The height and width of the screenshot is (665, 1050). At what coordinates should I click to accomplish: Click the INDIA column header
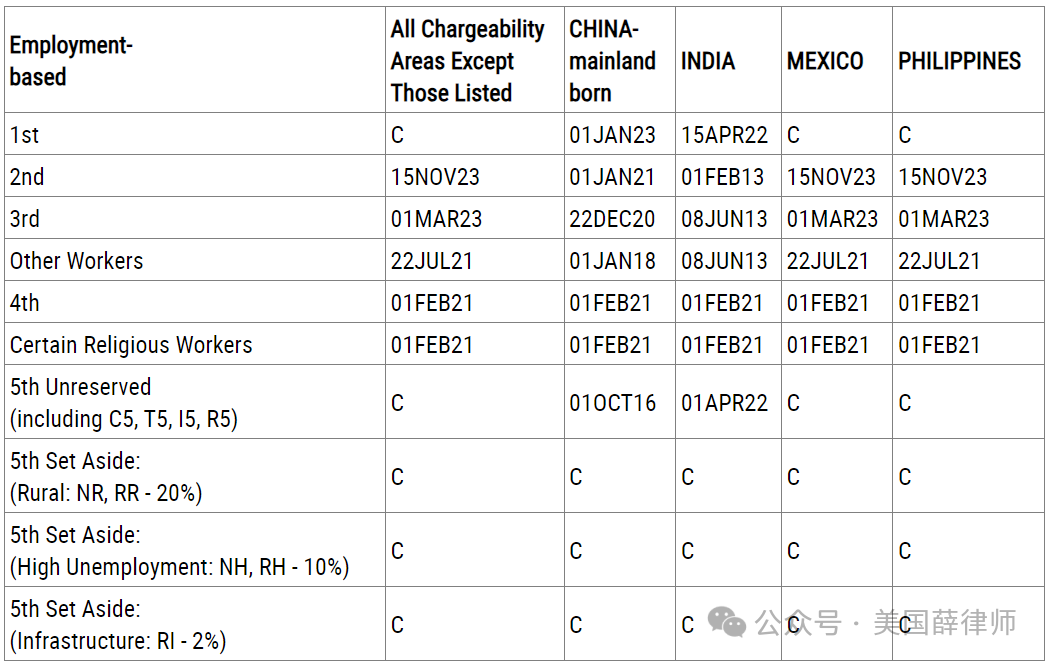click(x=708, y=61)
